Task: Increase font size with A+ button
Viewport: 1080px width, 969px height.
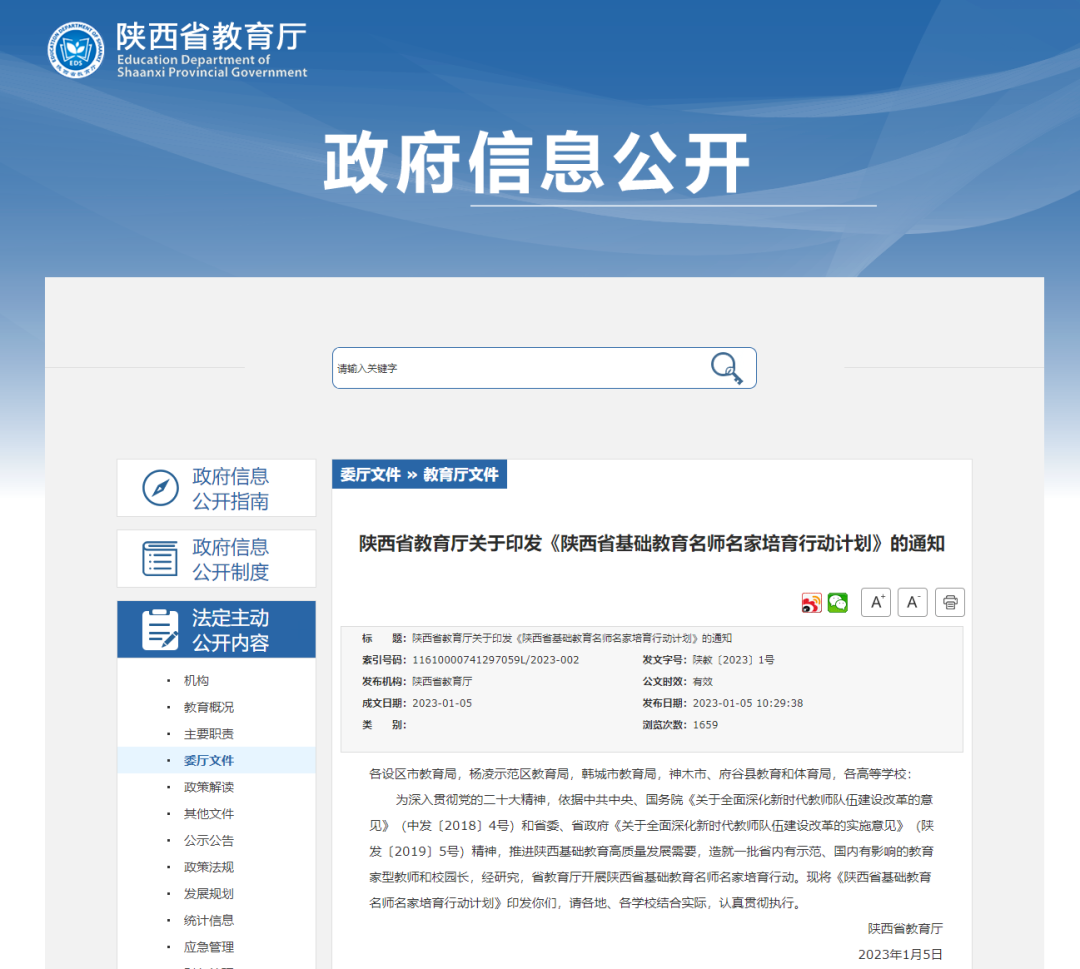Action: 876,602
